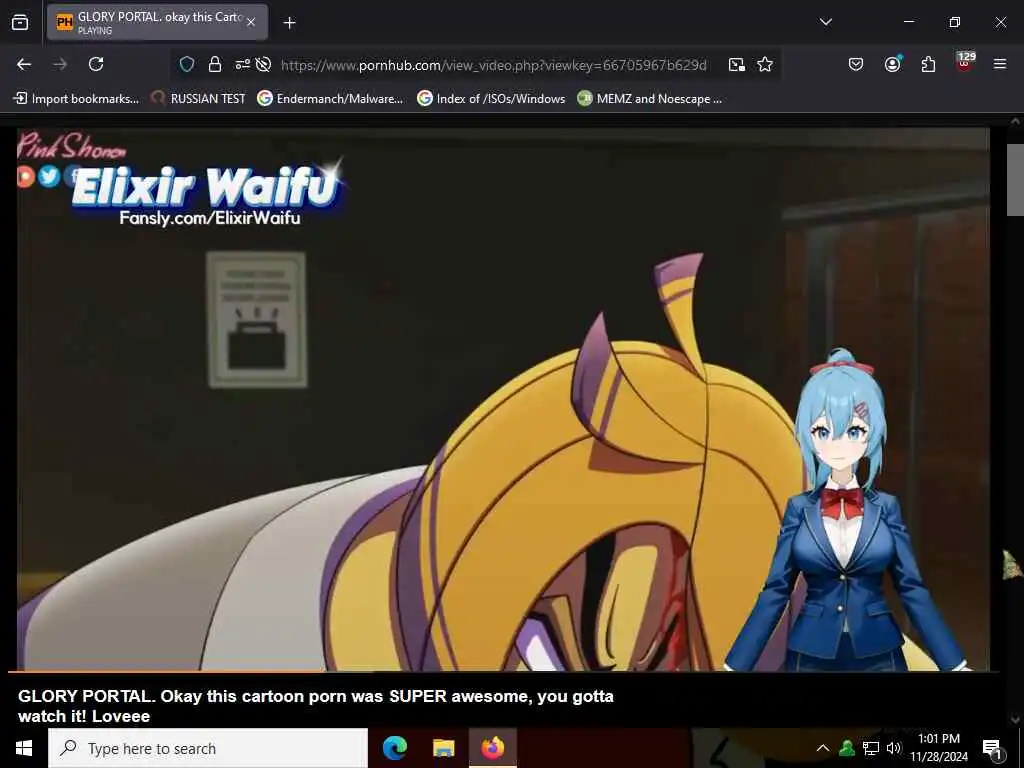This screenshot has width=1024, height=768.
Task: Toggle picture-in-picture from the address bar
Action: 737,64
